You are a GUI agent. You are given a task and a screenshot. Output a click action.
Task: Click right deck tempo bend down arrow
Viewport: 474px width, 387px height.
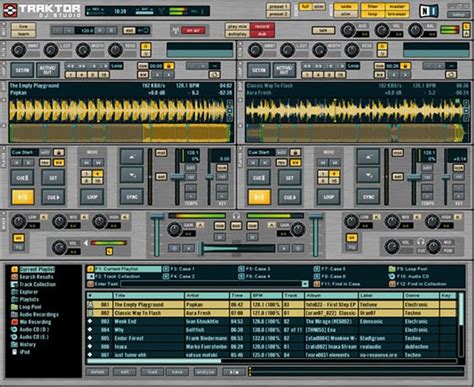[368, 175]
